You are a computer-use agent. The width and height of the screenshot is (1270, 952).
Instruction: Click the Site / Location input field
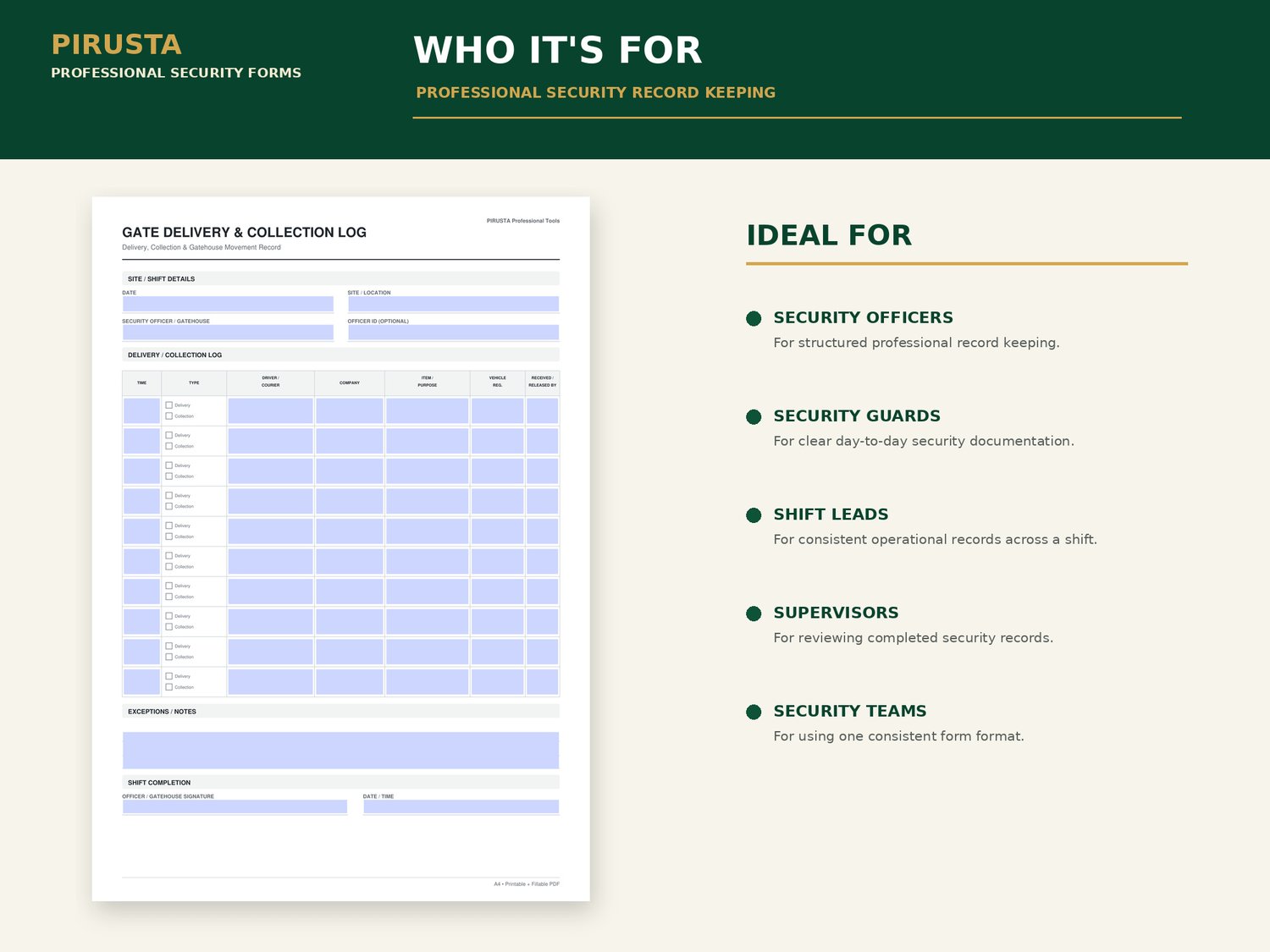click(453, 304)
